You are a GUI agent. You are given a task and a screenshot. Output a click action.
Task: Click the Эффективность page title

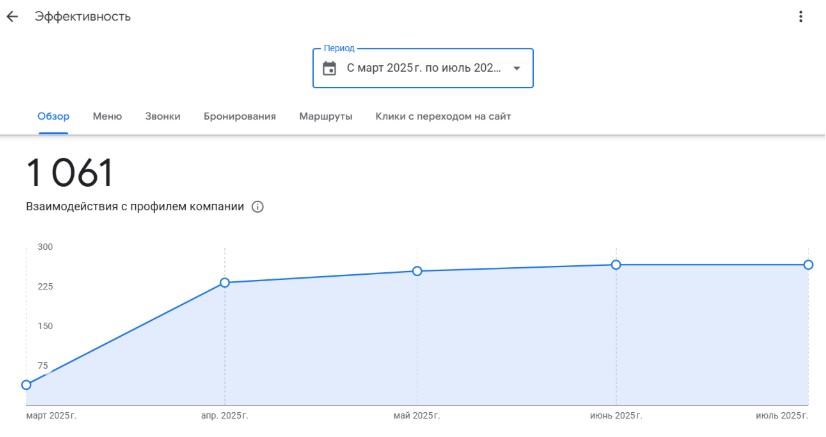click(82, 17)
